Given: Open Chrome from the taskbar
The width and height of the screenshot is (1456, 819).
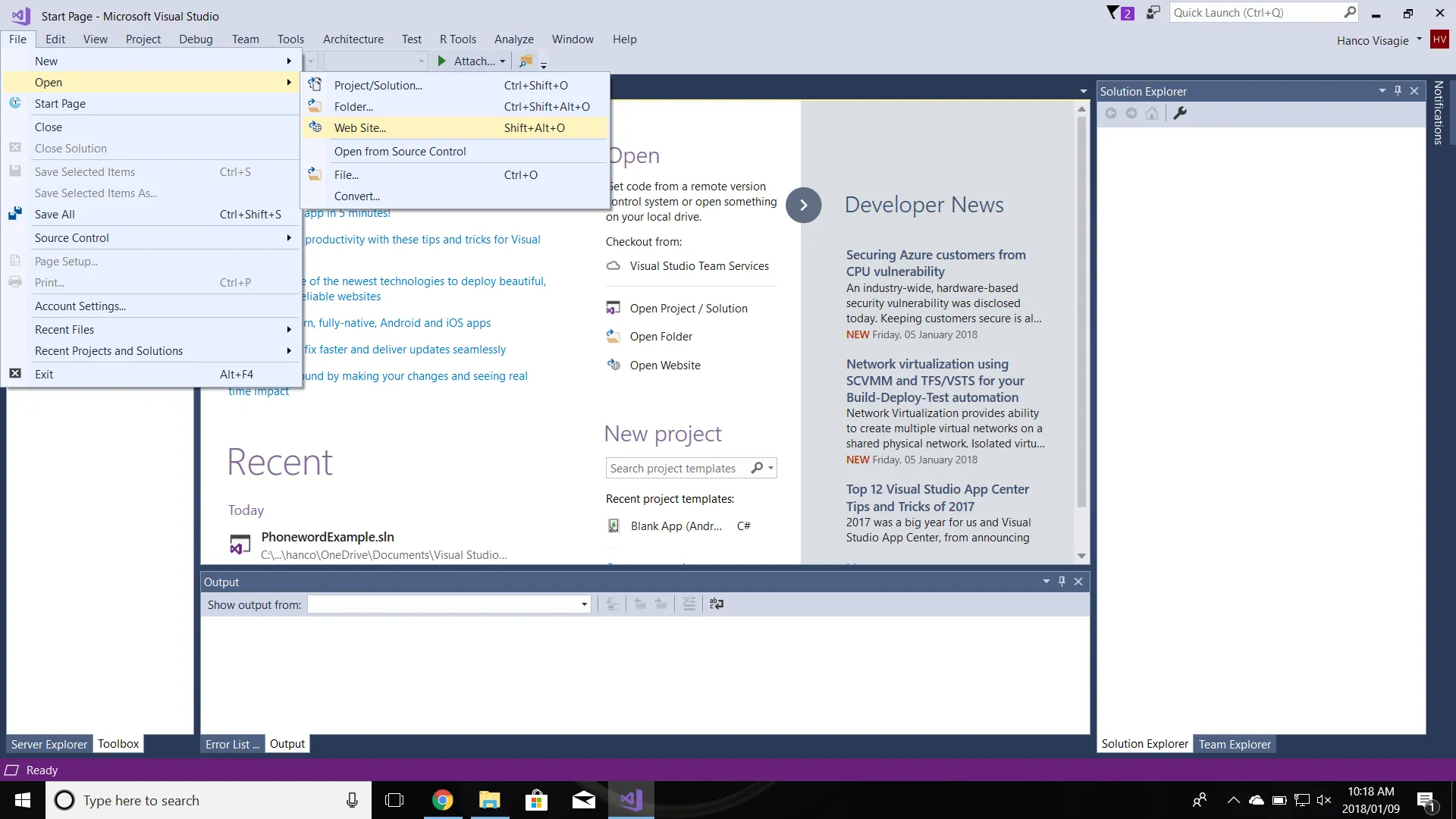Looking at the screenshot, I should [443, 800].
